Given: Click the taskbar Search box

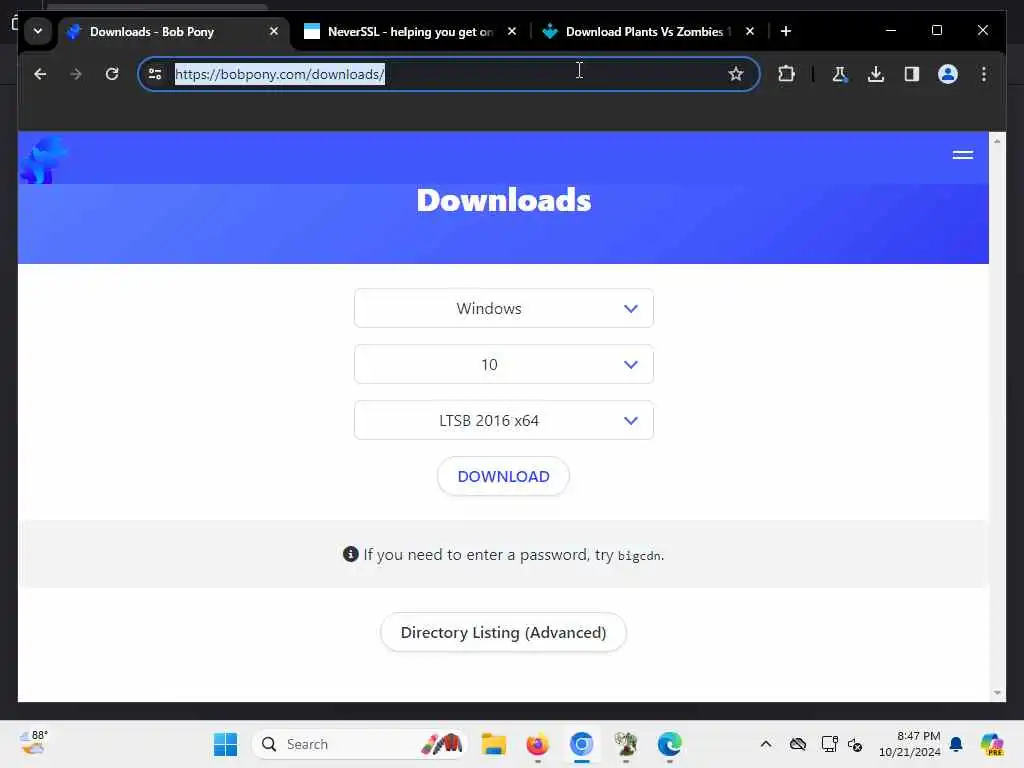Looking at the screenshot, I should point(359,744).
